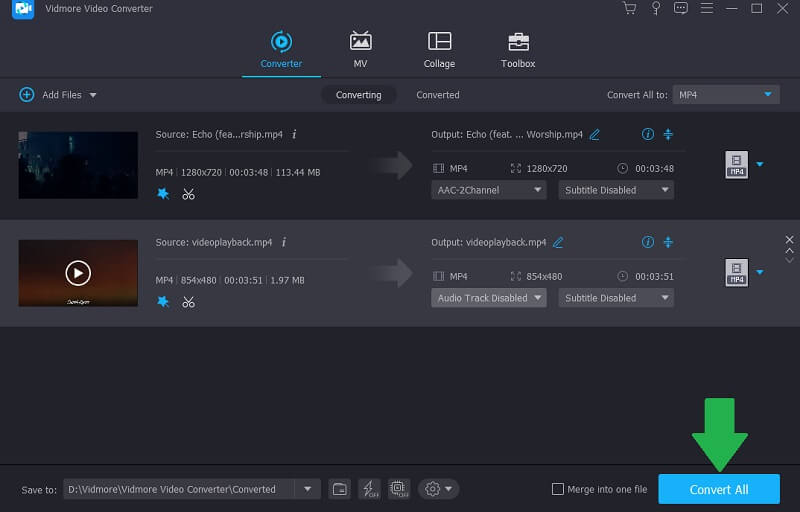The width and height of the screenshot is (800, 512).
Task: Open the Collage tab
Action: point(439,49)
